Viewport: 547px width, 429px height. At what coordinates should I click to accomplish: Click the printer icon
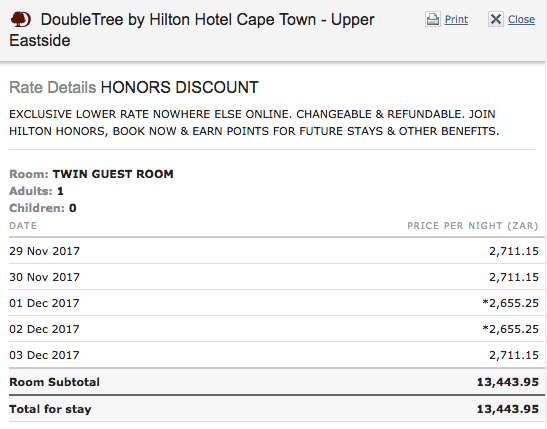(433, 19)
